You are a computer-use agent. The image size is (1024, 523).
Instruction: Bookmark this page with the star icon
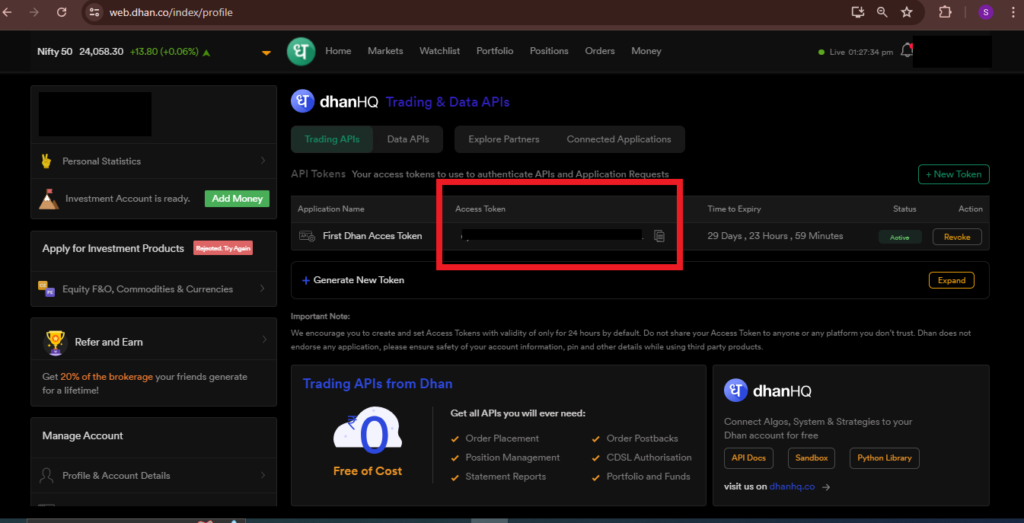click(x=906, y=12)
